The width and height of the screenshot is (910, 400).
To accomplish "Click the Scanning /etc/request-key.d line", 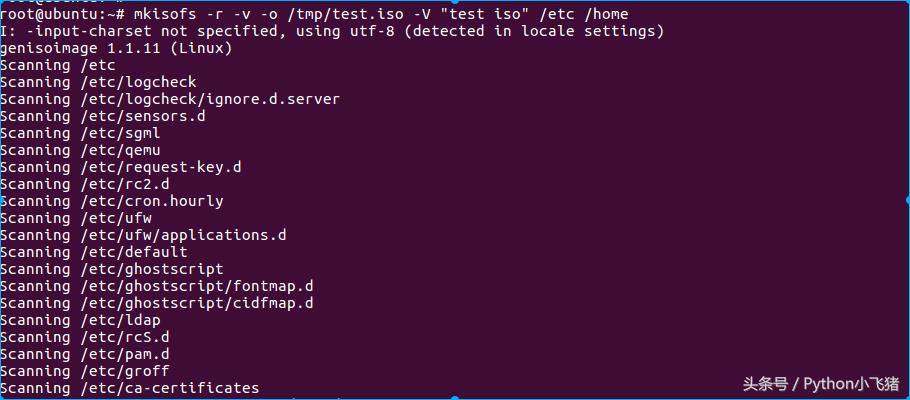I will click(120, 167).
